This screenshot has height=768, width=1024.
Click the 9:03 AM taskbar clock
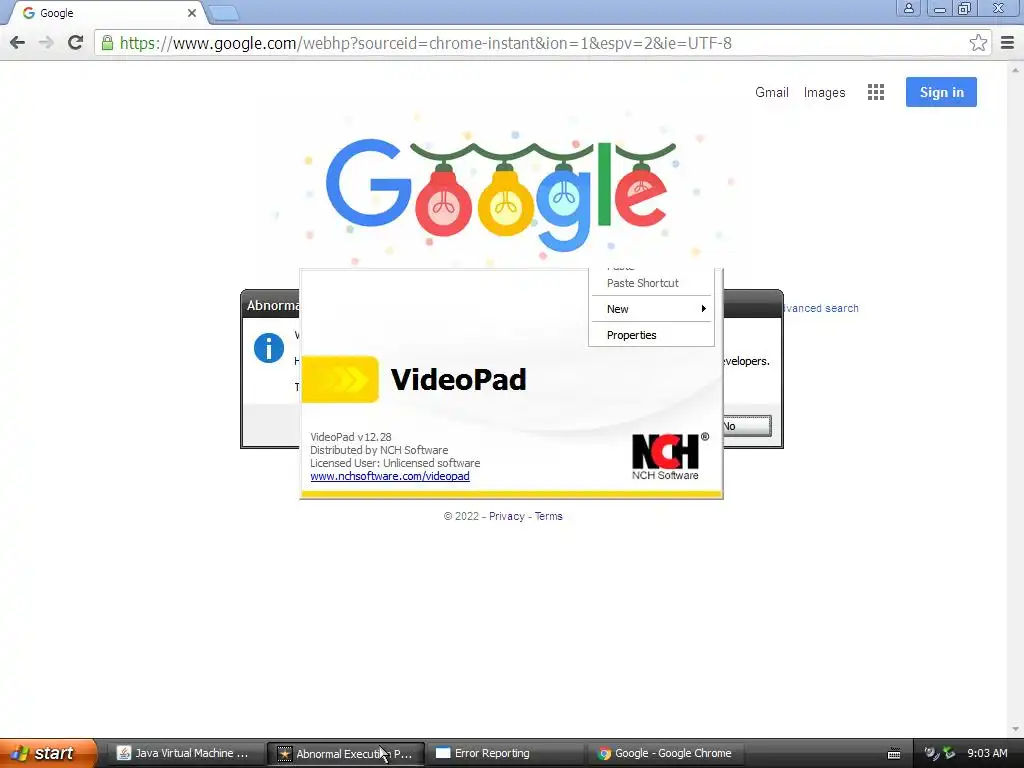(x=987, y=753)
